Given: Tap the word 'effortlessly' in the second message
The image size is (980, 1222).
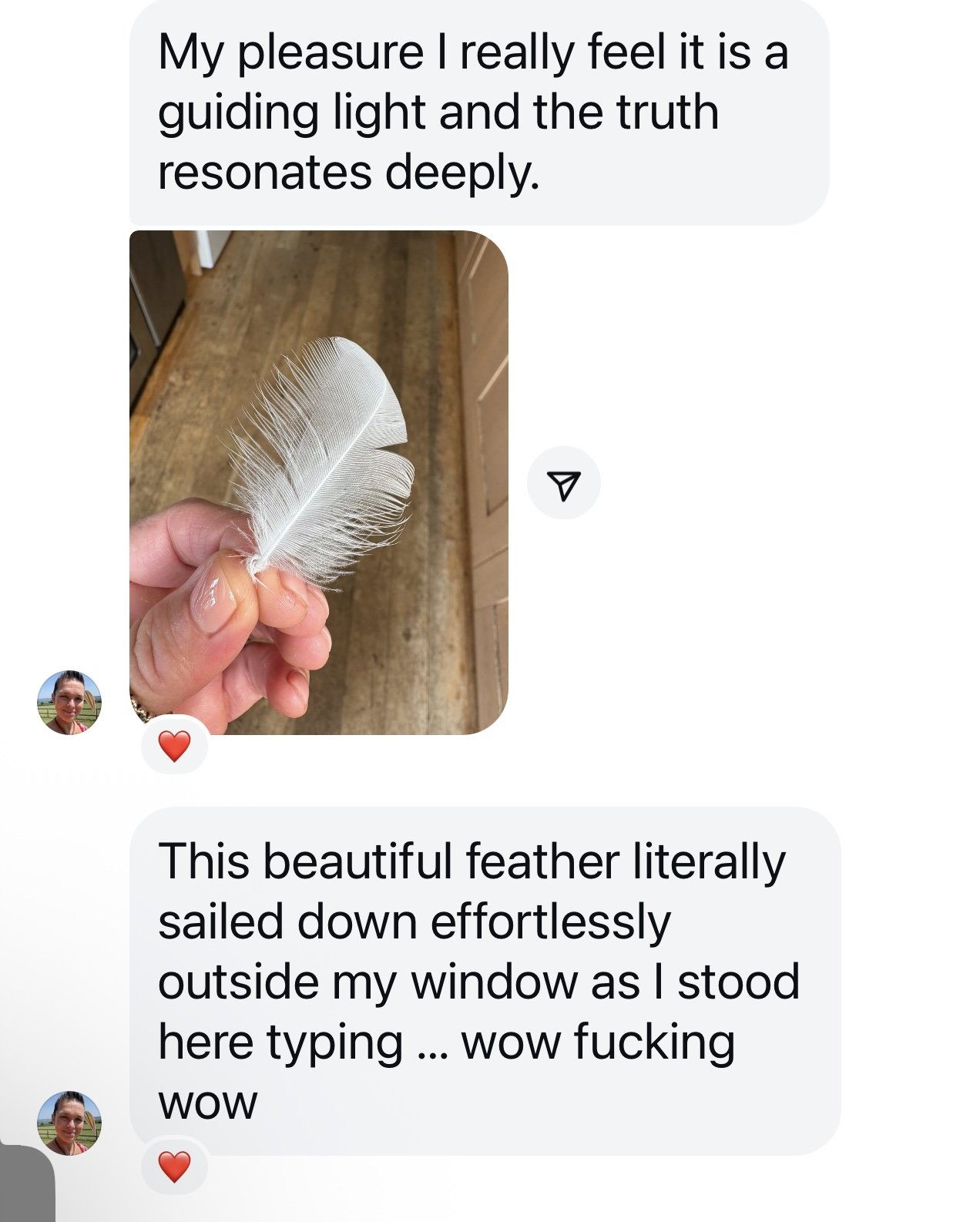Looking at the screenshot, I should (550, 922).
